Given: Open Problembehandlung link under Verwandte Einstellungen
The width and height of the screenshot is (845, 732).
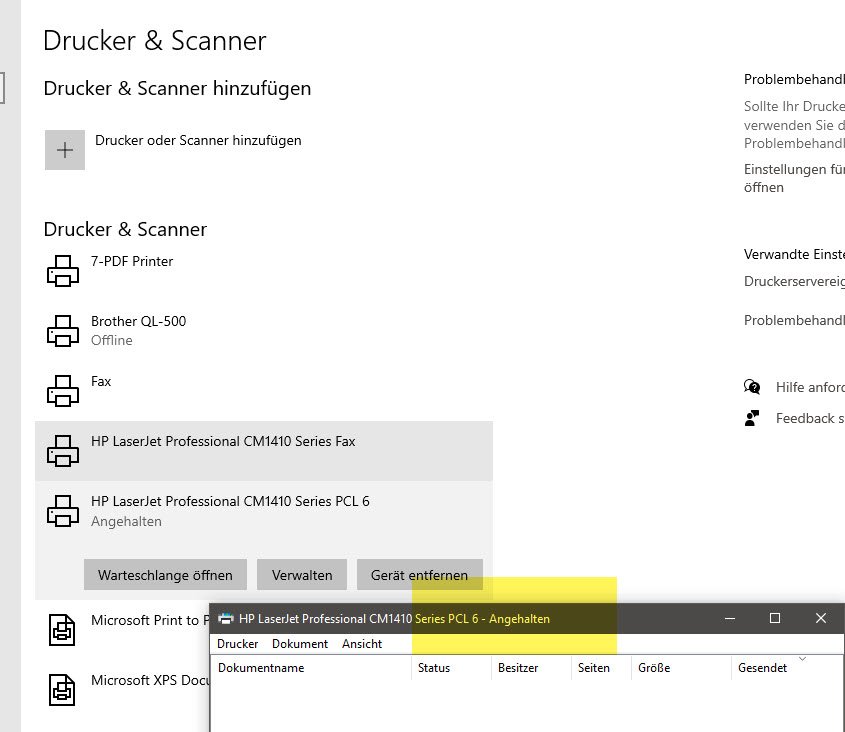Looking at the screenshot, I should click(794, 320).
